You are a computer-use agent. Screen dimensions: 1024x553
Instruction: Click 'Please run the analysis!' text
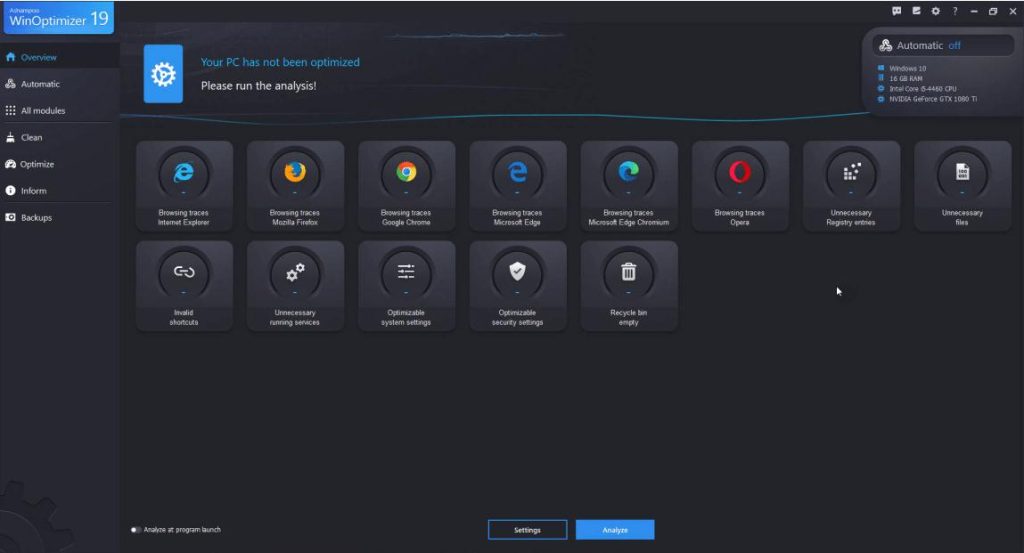[x=259, y=86]
